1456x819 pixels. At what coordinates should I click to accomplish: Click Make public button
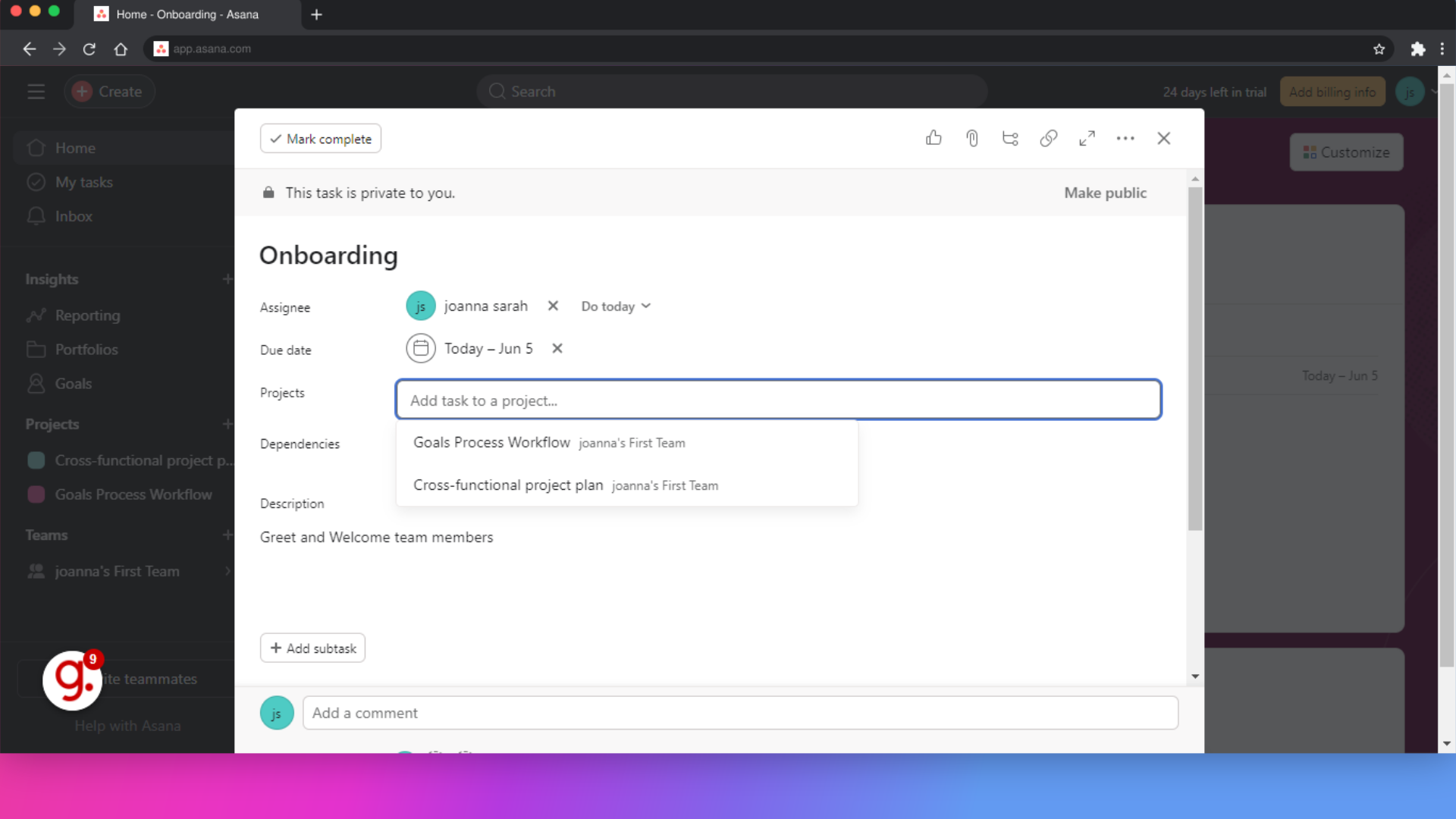pos(1105,192)
